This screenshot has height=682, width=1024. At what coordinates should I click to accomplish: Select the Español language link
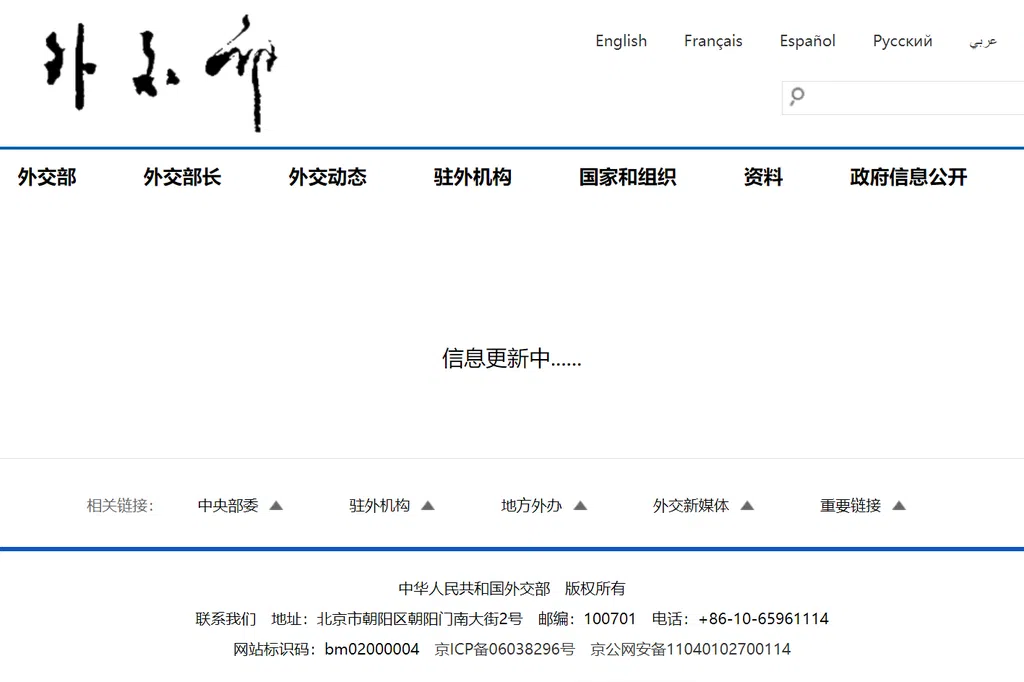[x=807, y=41]
